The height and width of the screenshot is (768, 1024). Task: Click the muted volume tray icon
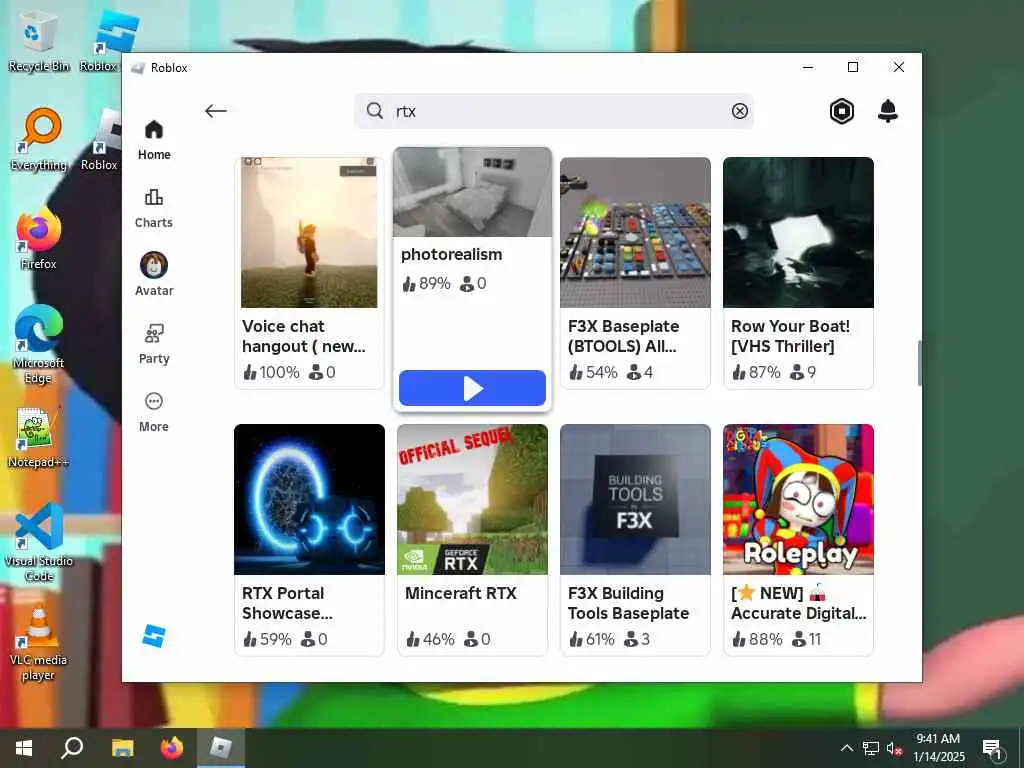pyautogui.click(x=895, y=748)
